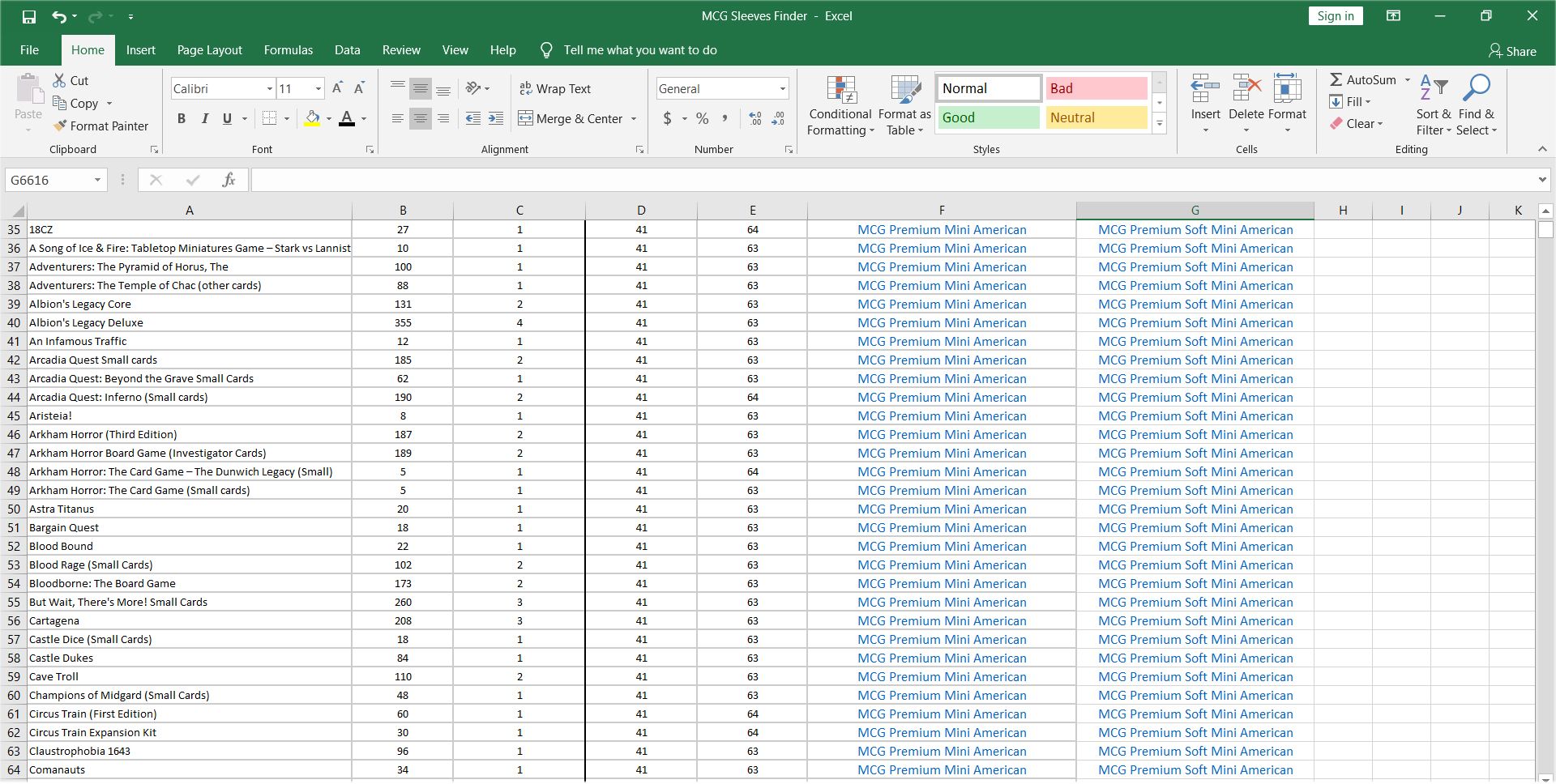Viewport: 1556px width, 784px height.
Task: Apply the Bad cell style
Action: [1096, 88]
